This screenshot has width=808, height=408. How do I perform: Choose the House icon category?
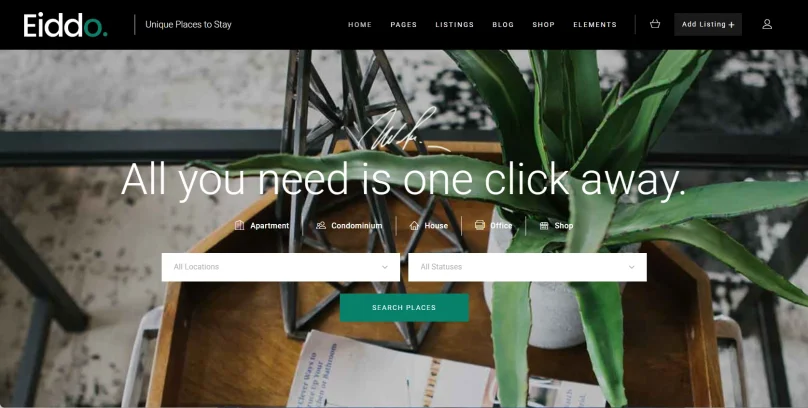click(414, 226)
